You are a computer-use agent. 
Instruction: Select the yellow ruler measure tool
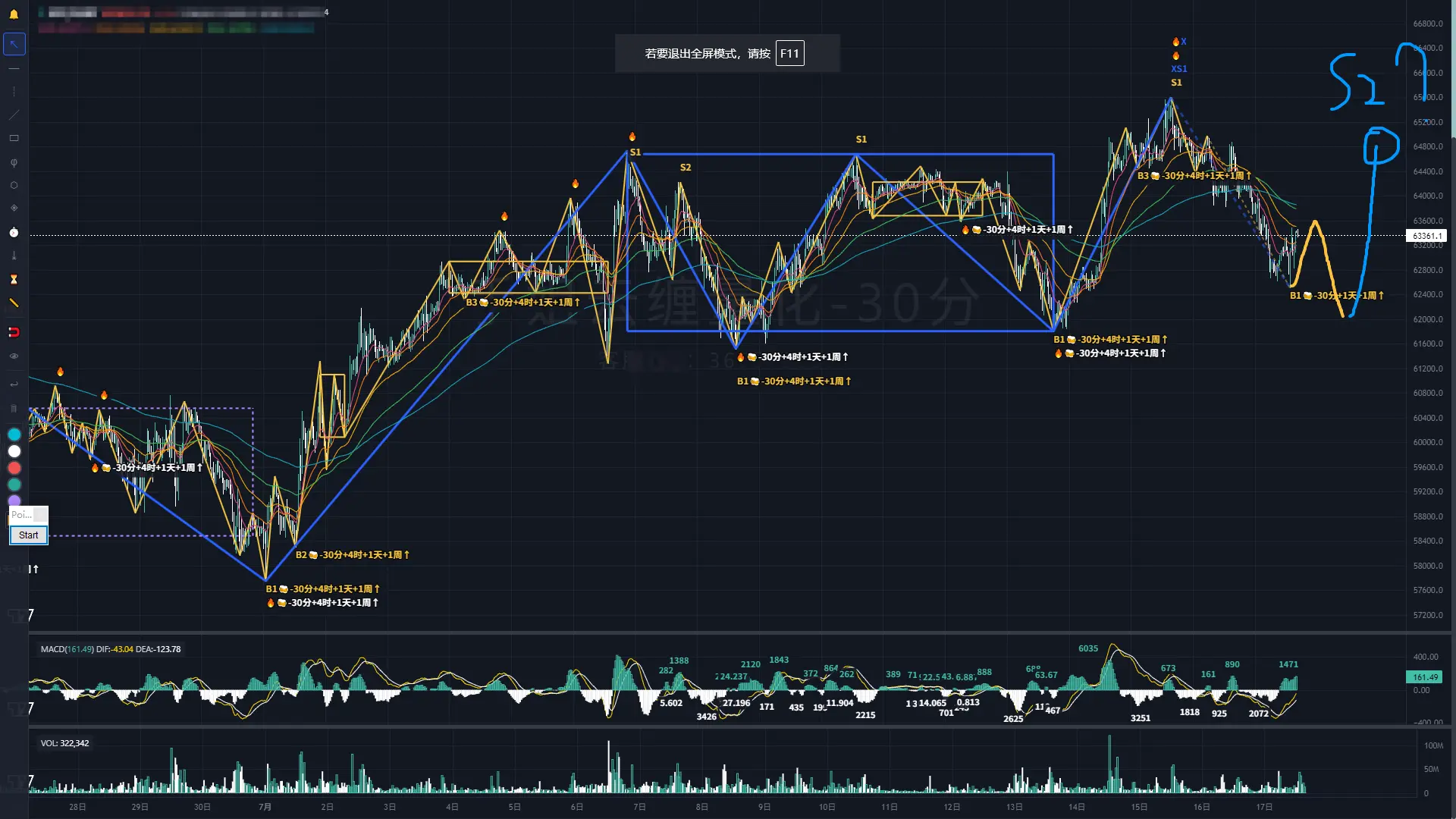click(14, 303)
